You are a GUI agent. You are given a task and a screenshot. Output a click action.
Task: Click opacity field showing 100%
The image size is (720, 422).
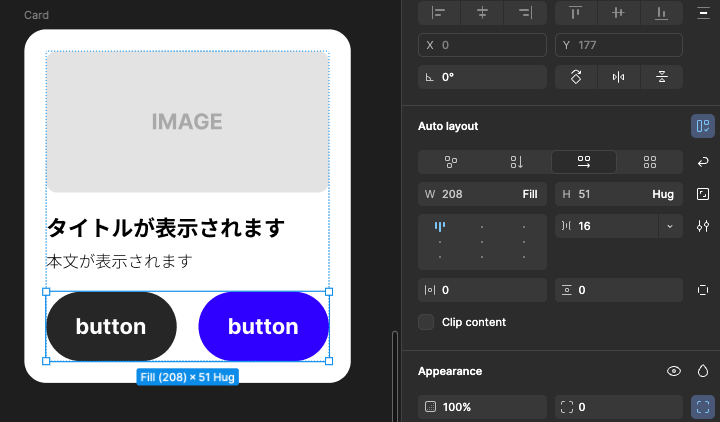pyautogui.click(x=482, y=407)
